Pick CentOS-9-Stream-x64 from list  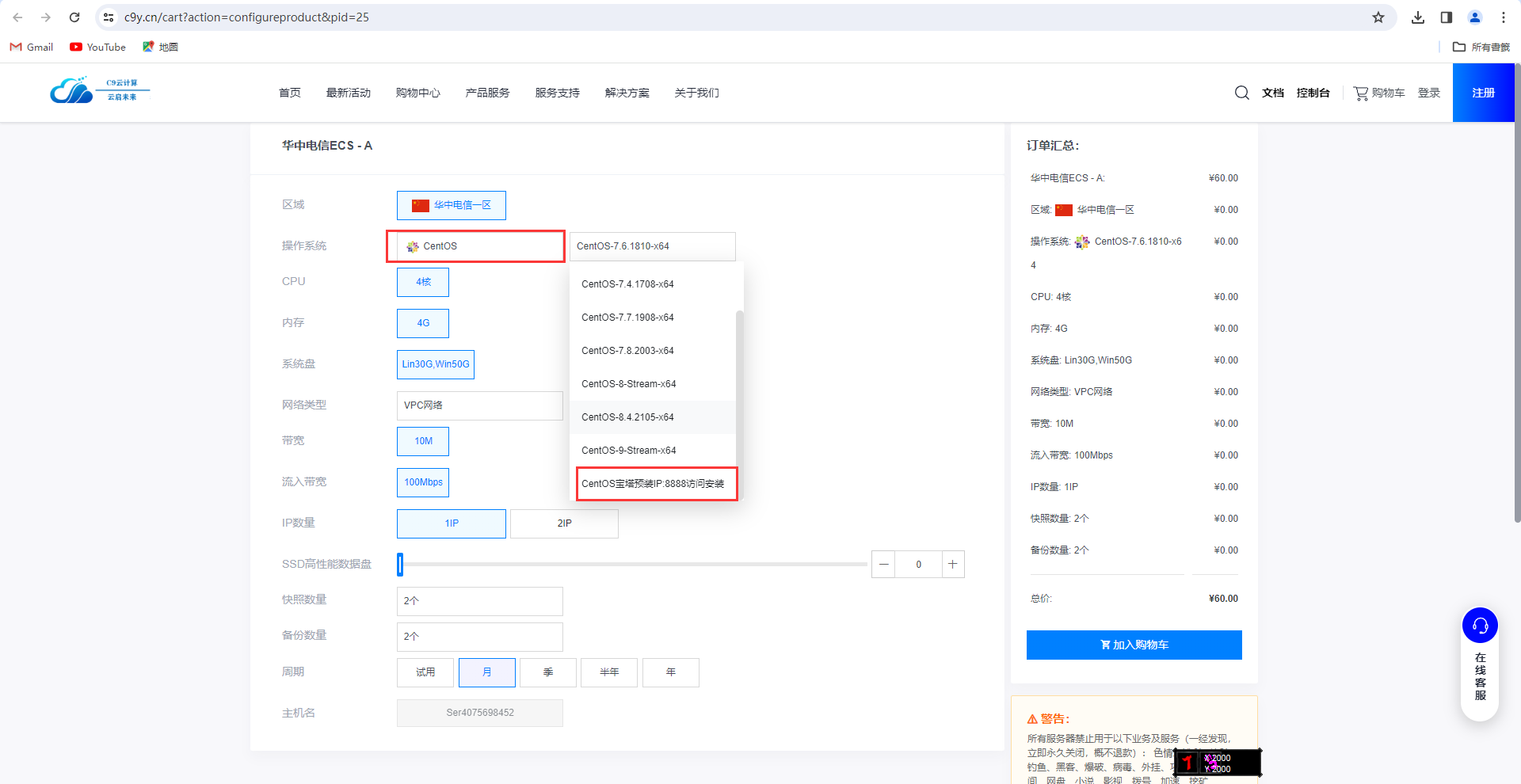point(653,451)
